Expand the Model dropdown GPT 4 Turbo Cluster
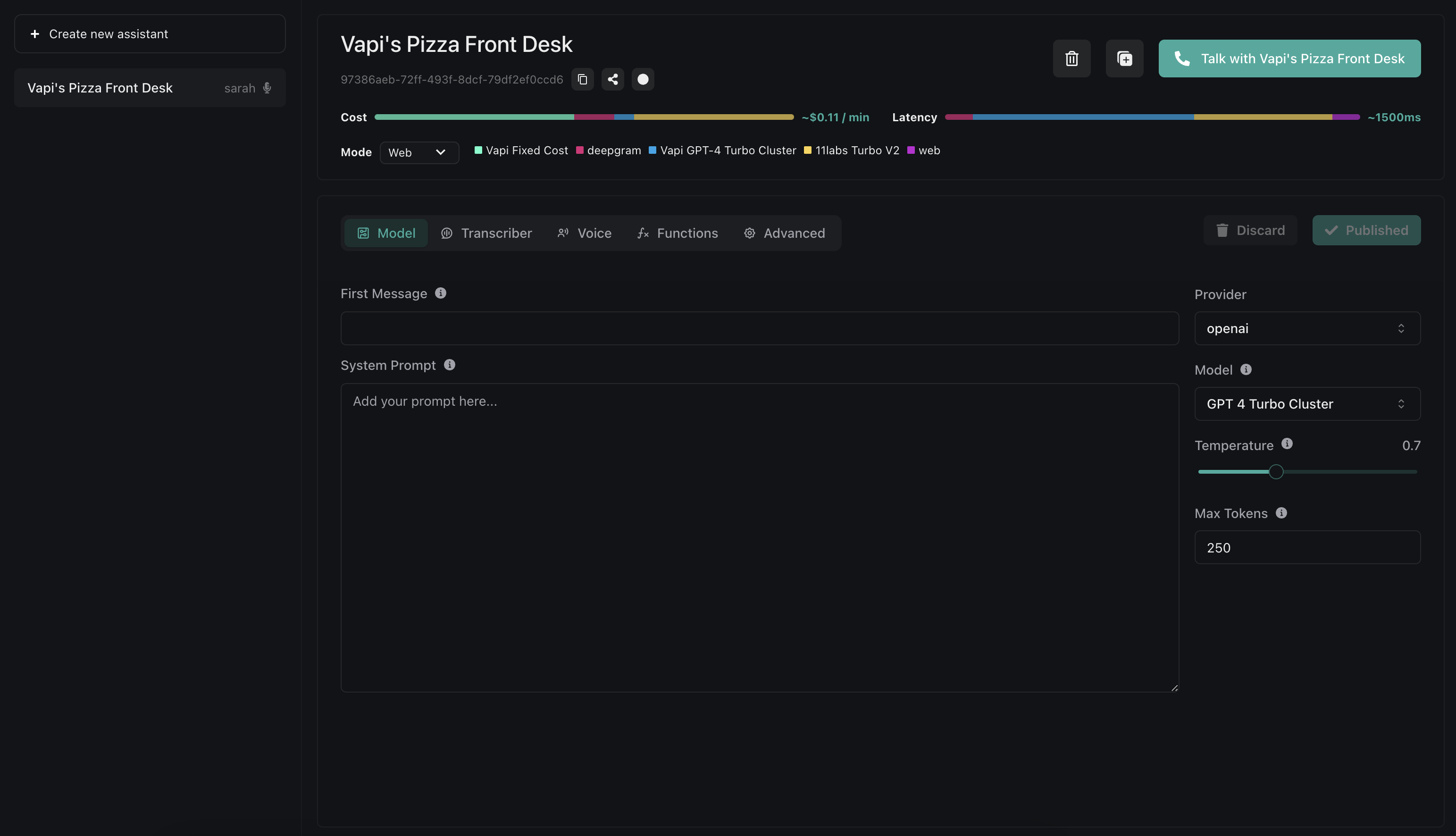This screenshot has height=836, width=1456. coord(1307,404)
